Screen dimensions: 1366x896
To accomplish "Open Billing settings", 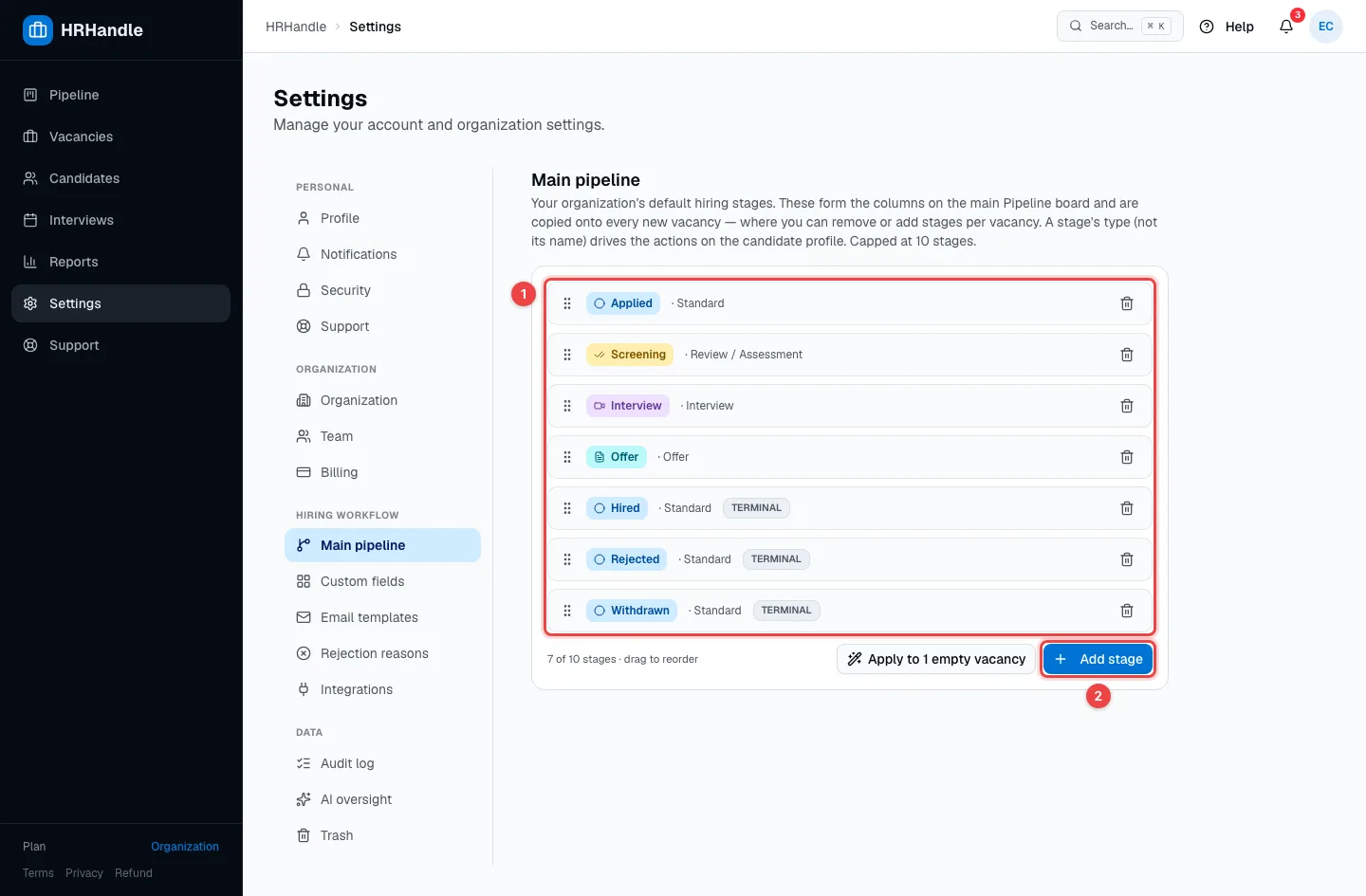I will tap(382, 472).
